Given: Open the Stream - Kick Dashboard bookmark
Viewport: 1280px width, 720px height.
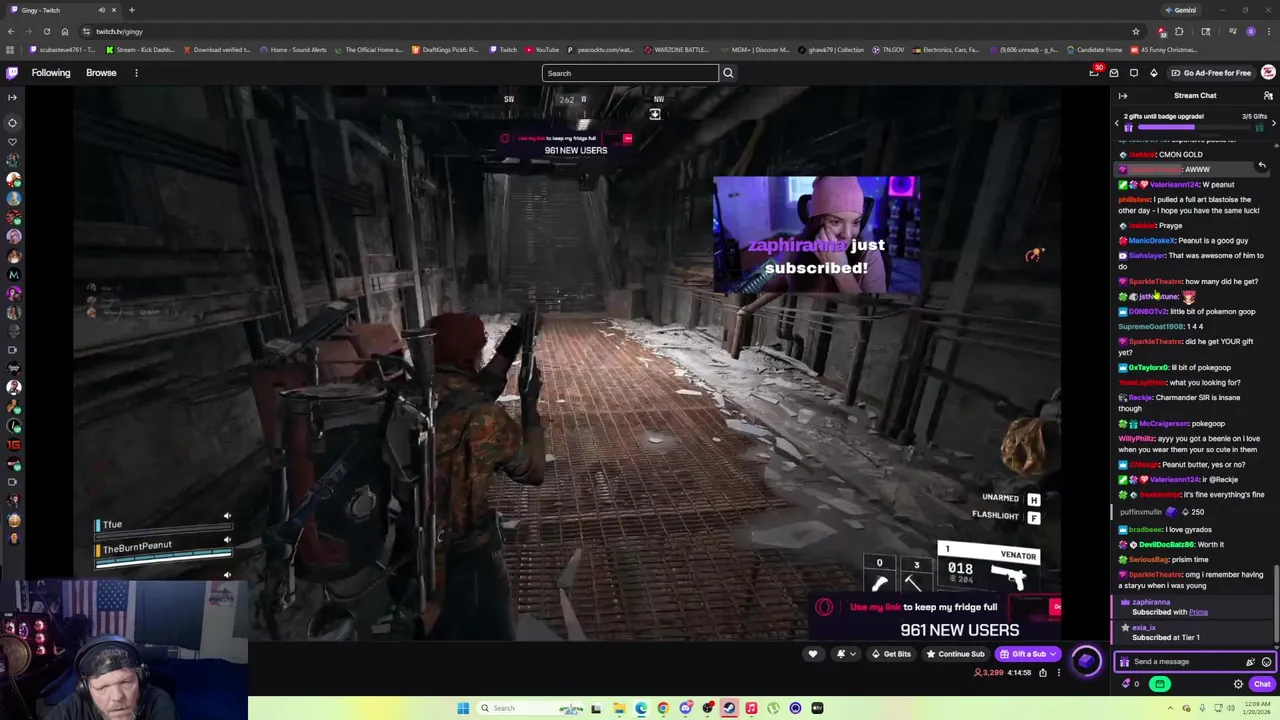Looking at the screenshot, I should pyautogui.click(x=138, y=50).
